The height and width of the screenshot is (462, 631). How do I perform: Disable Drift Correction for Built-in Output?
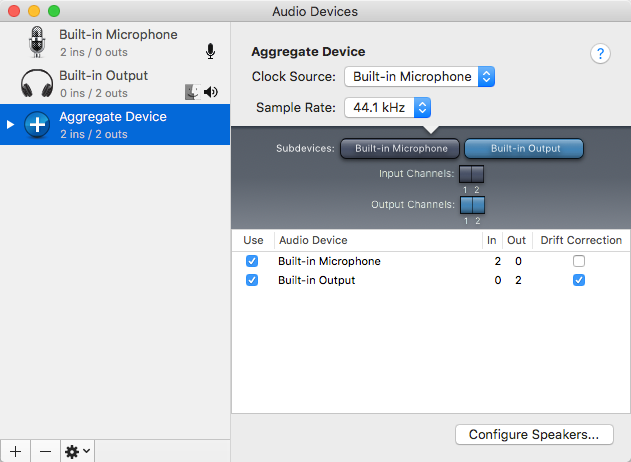[579, 280]
